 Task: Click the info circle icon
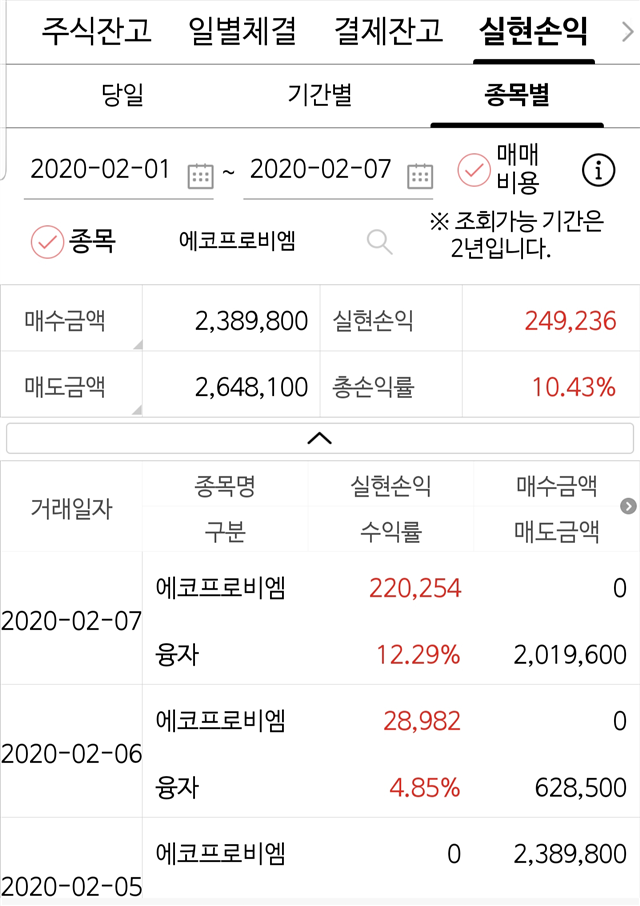pos(598,170)
